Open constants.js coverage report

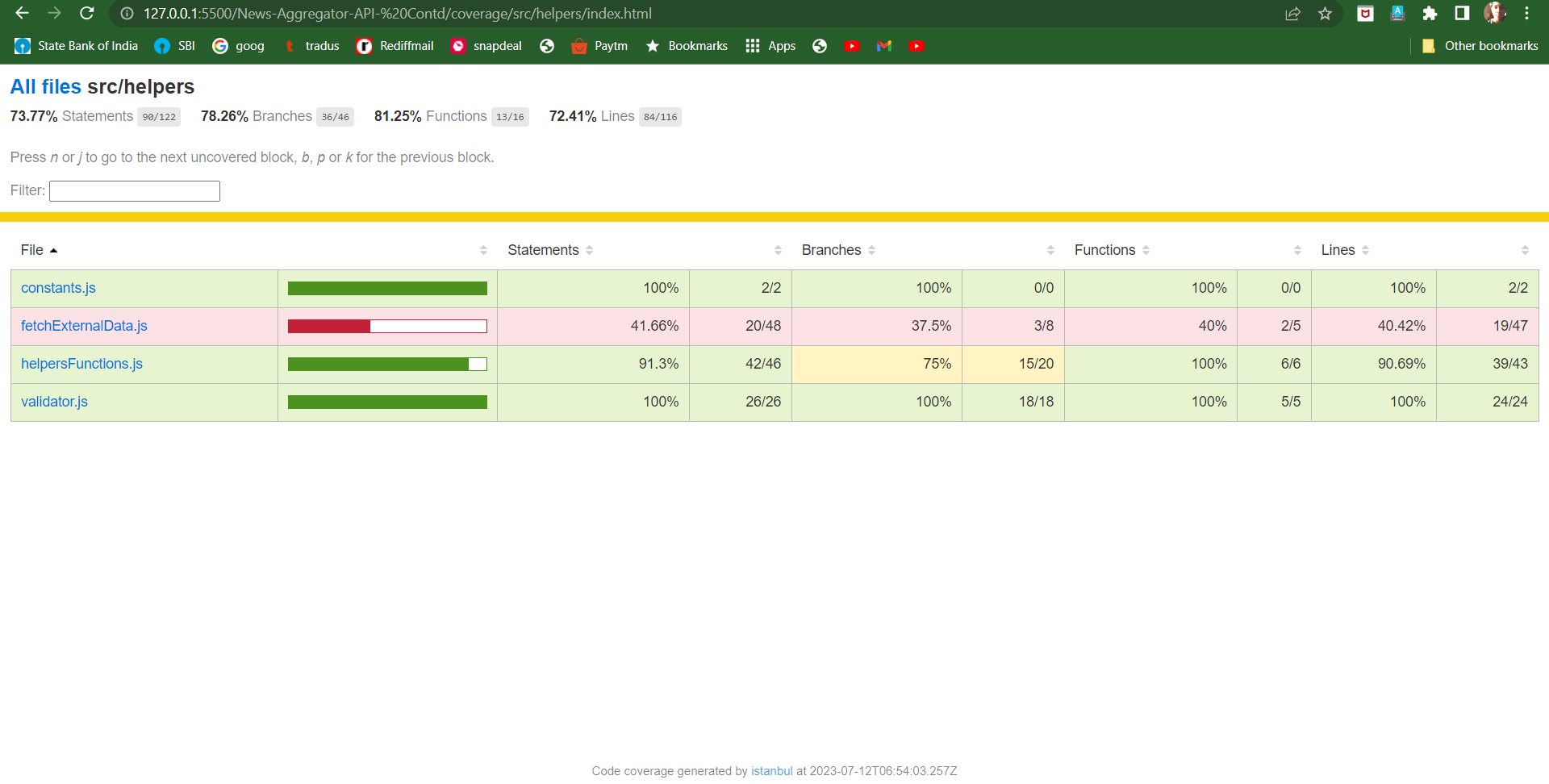coord(58,288)
